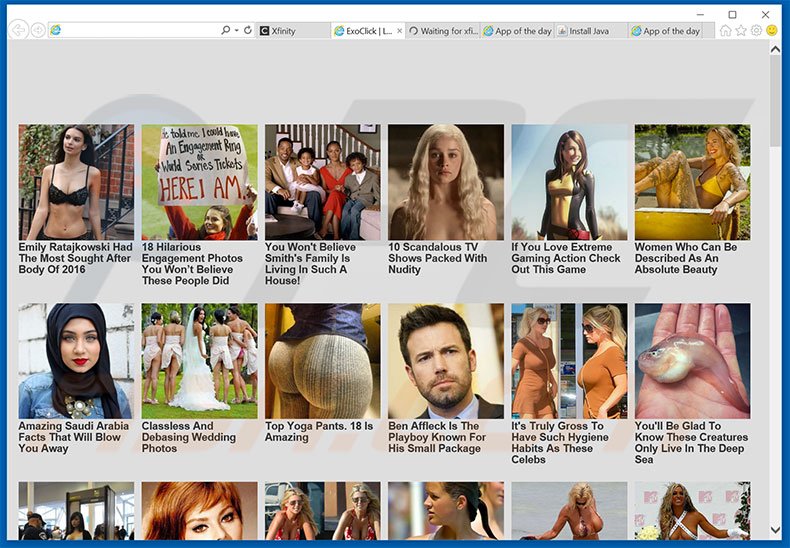Click the search magnifier in address bar
790x548 pixels.
pos(225,30)
